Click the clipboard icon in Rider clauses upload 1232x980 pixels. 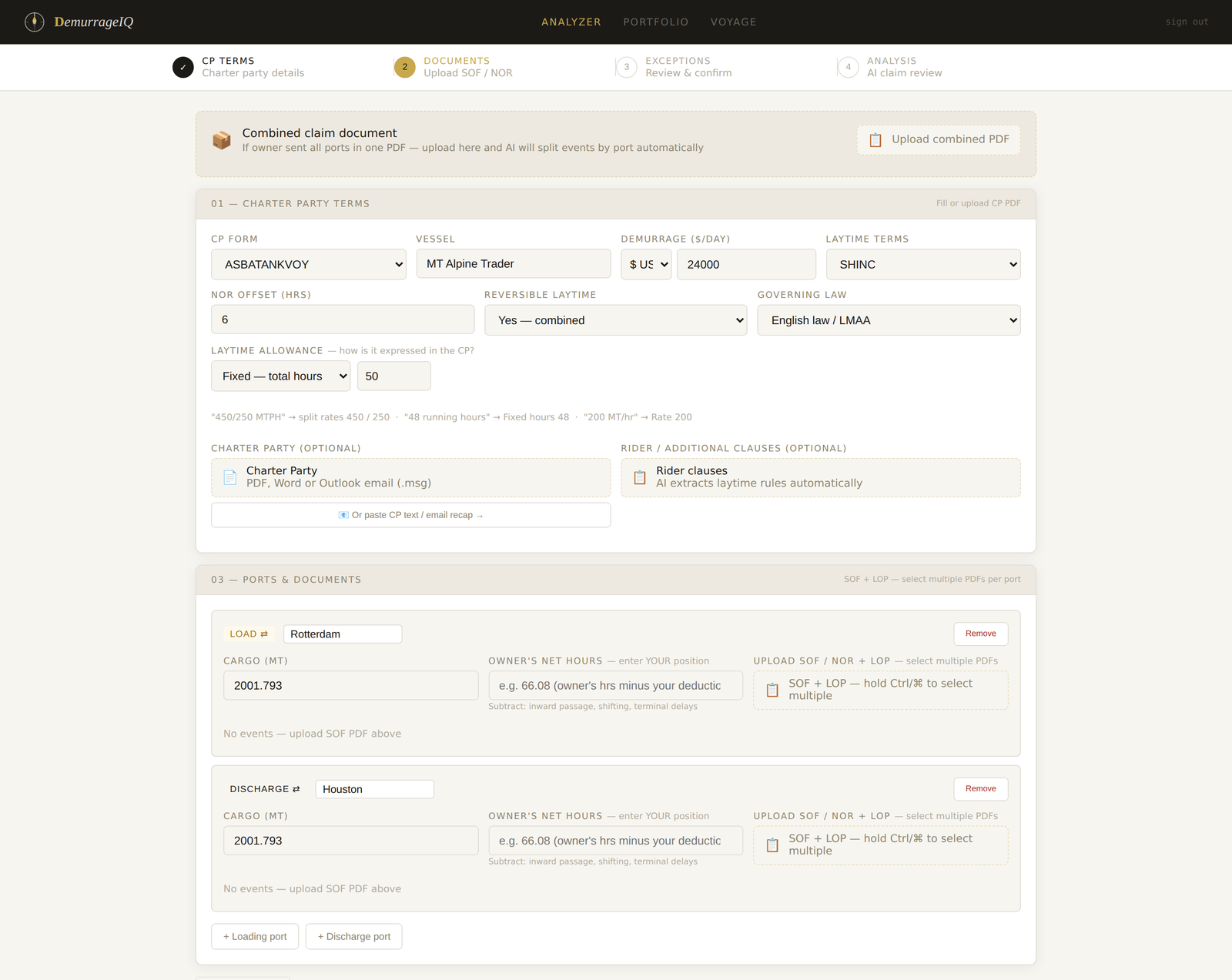(639, 477)
